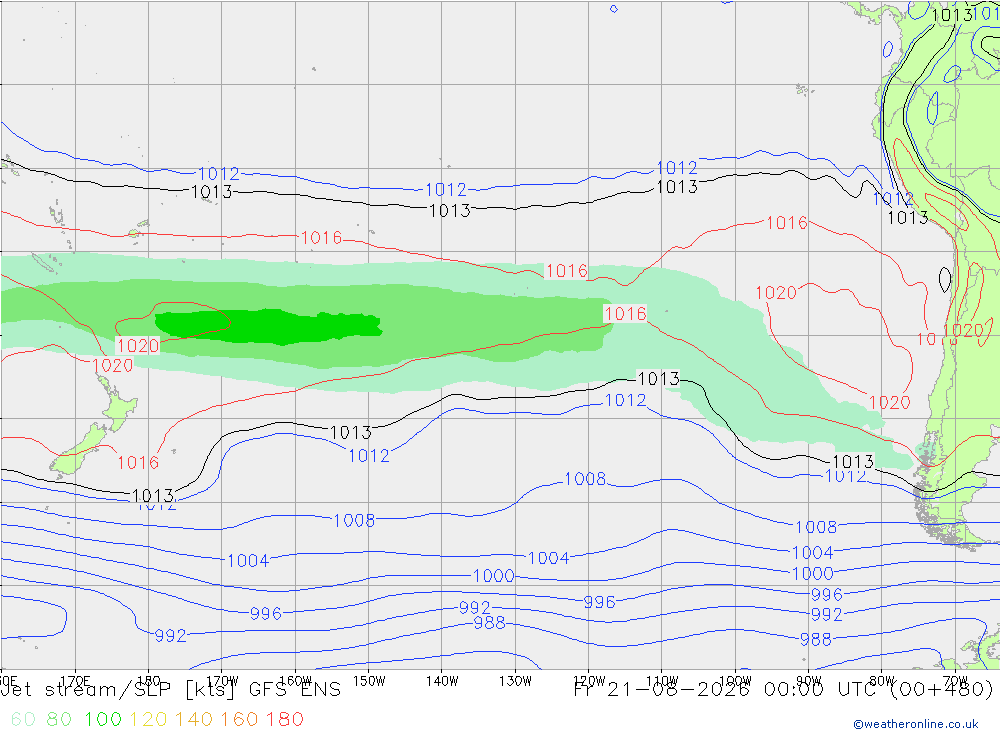Click the 140W longitude label
This screenshot has height=733, width=1000.
click(442, 681)
